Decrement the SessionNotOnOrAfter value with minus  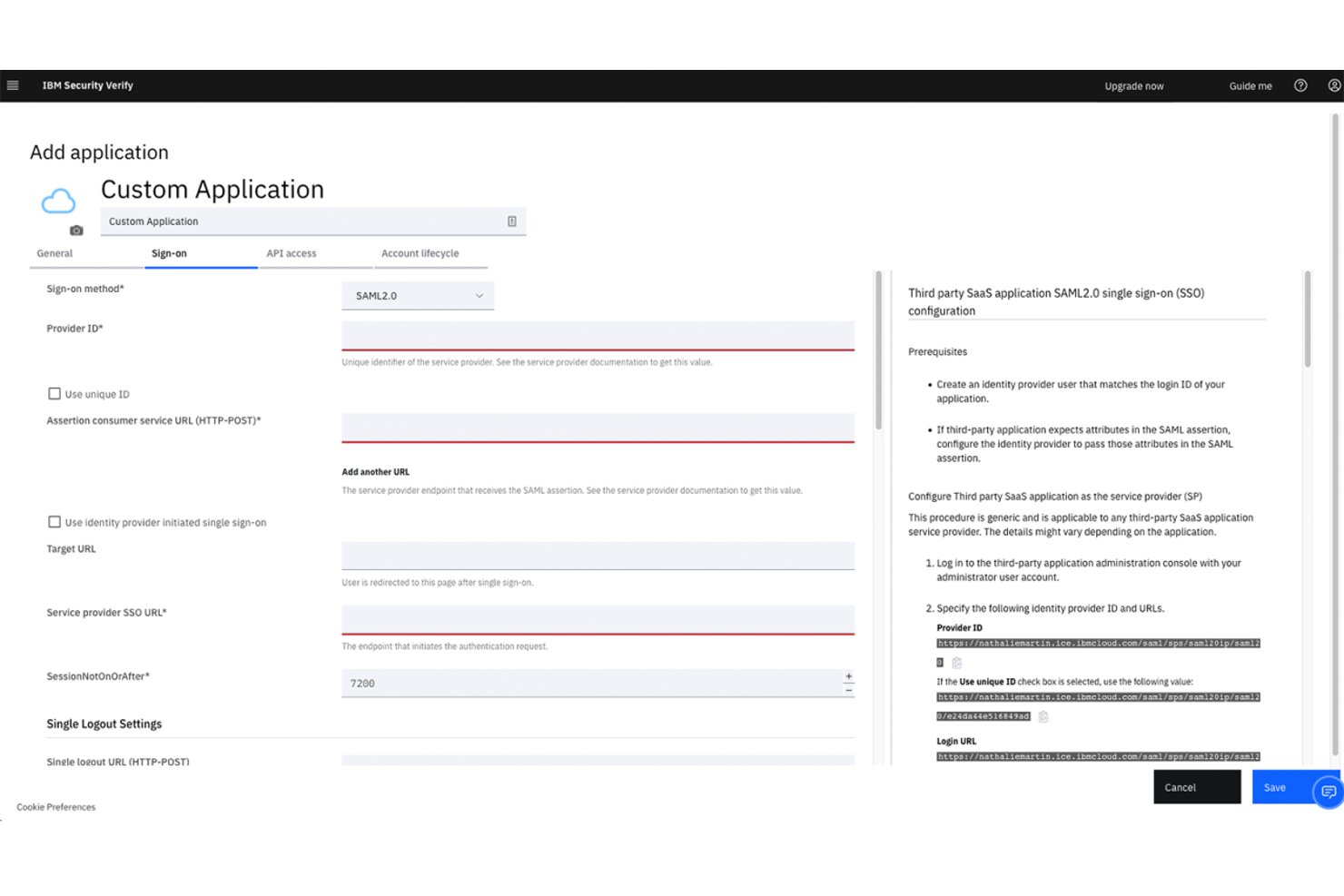[848, 690]
